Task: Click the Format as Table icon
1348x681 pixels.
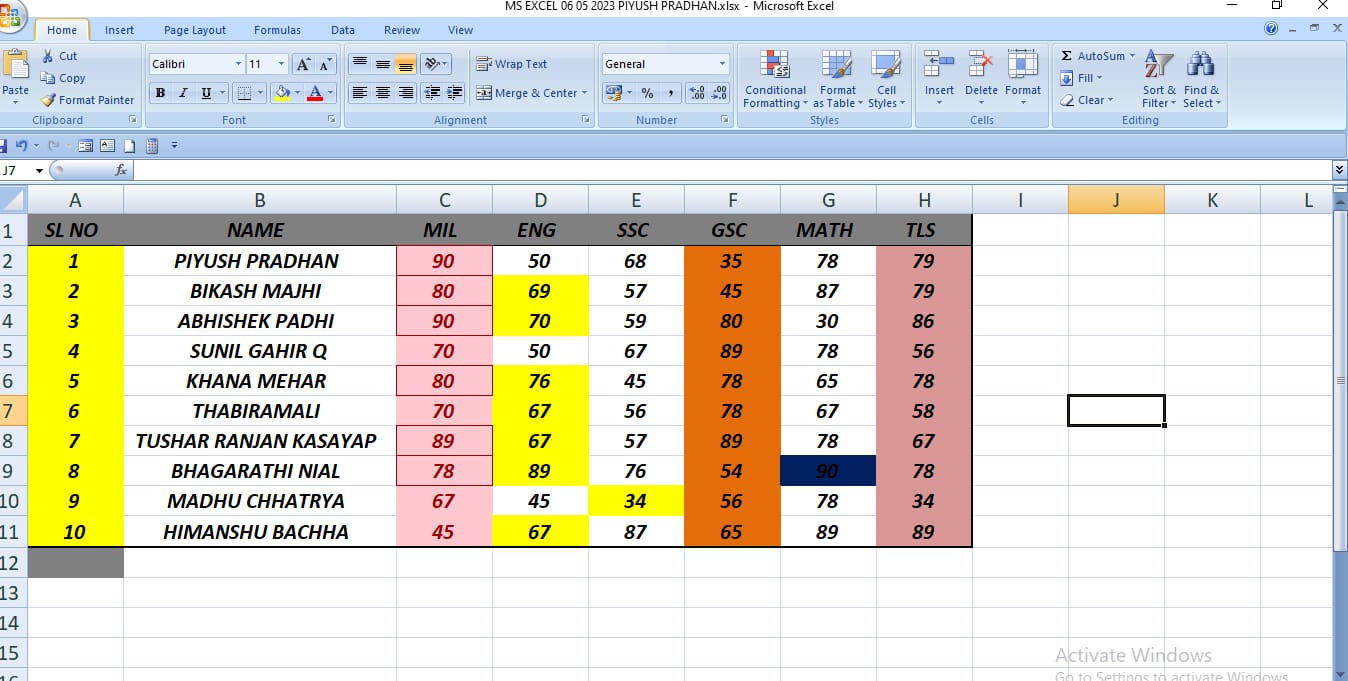Action: point(837,66)
